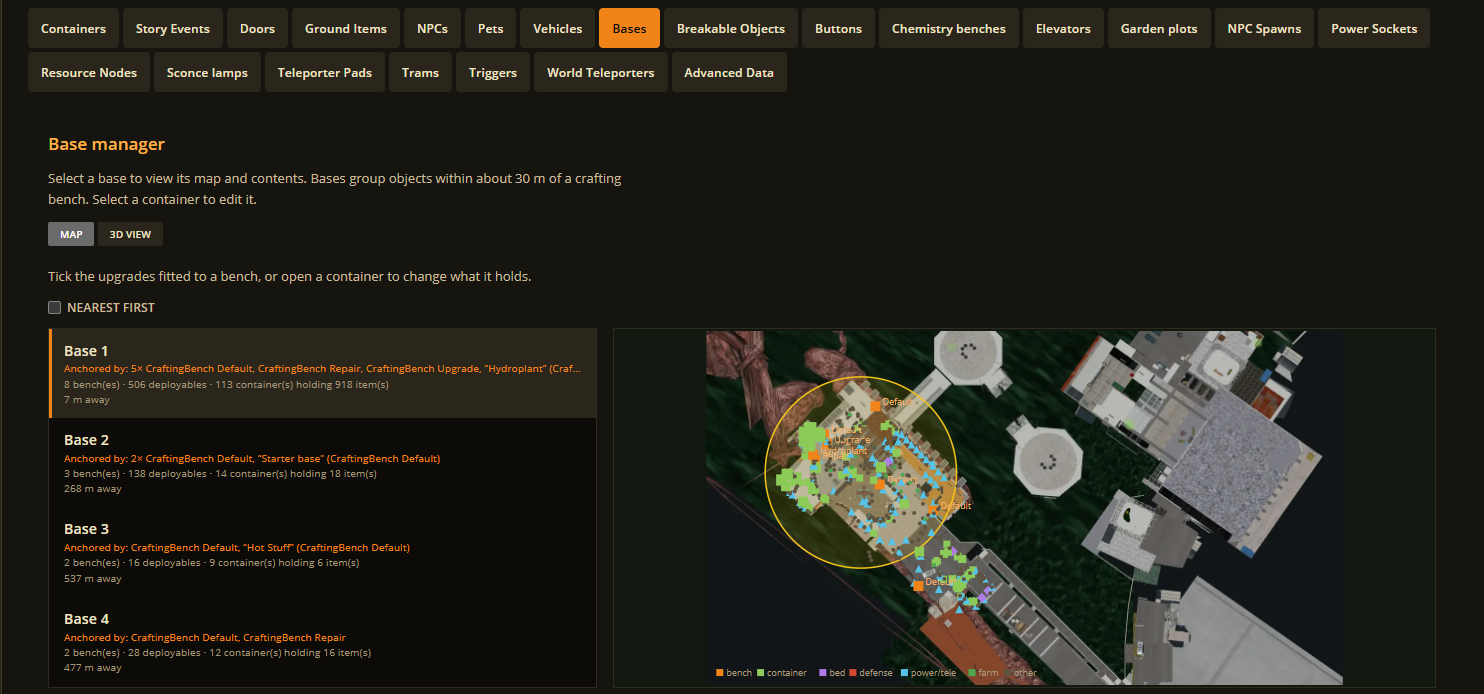1484x694 pixels.
Task: Open the Containers tab
Action: click(74, 29)
